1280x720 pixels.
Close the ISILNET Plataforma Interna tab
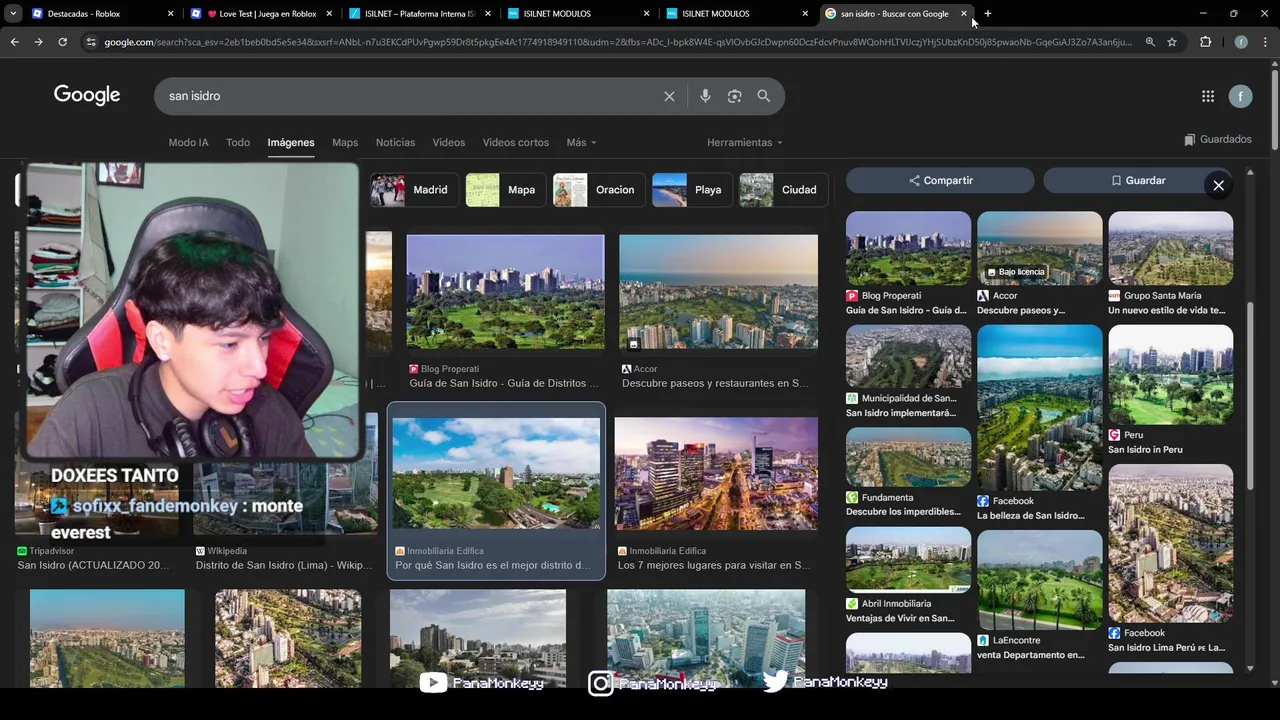click(x=487, y=14)
